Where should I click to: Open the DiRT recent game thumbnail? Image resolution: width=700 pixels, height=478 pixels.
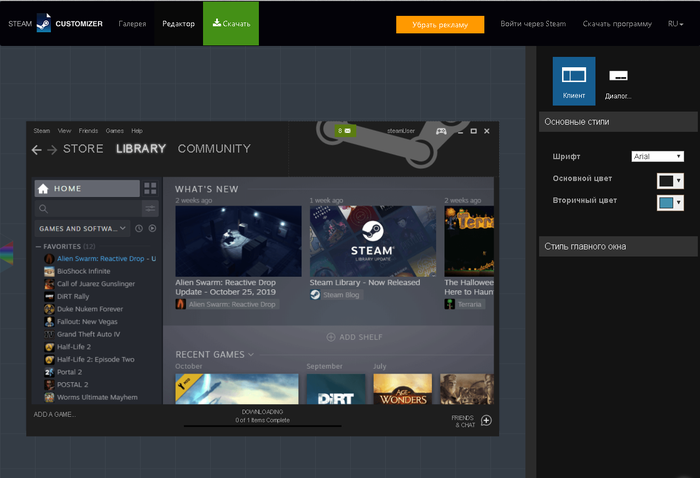click(x=336, y=389)
